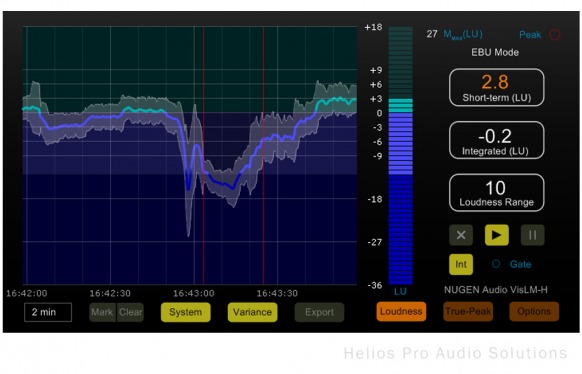This screenshot has width=582, height=374.
Task: Click the LU unit label under the meter
Action: pos(400,291)
